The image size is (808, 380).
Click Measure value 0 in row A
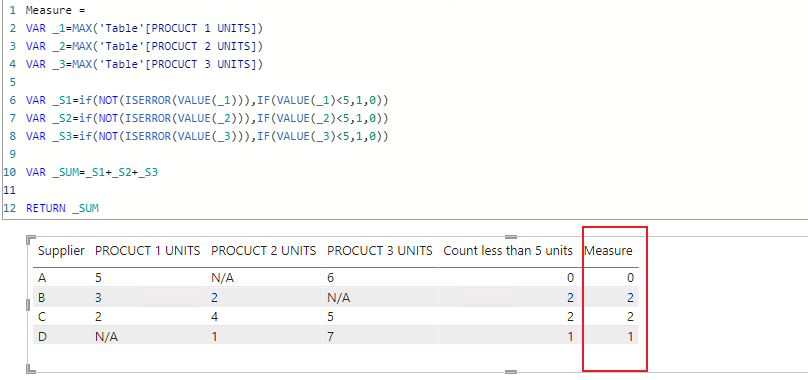(630, 278)
